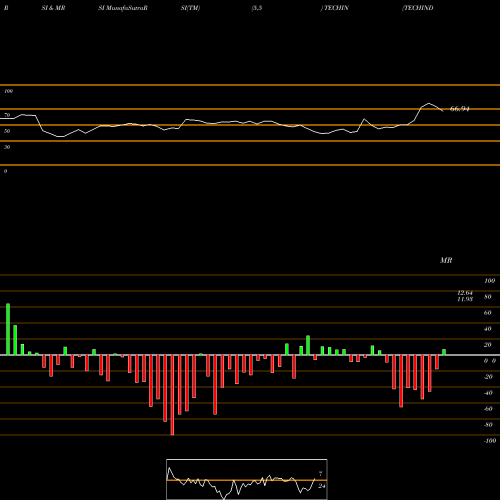Click the MR axis label -80
The image size is (500, 500).
coord(488,425)
